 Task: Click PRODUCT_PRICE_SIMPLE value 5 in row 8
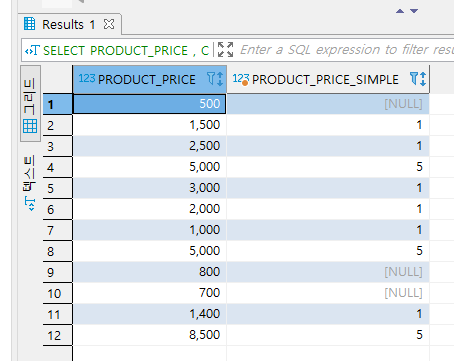point(328,251)
